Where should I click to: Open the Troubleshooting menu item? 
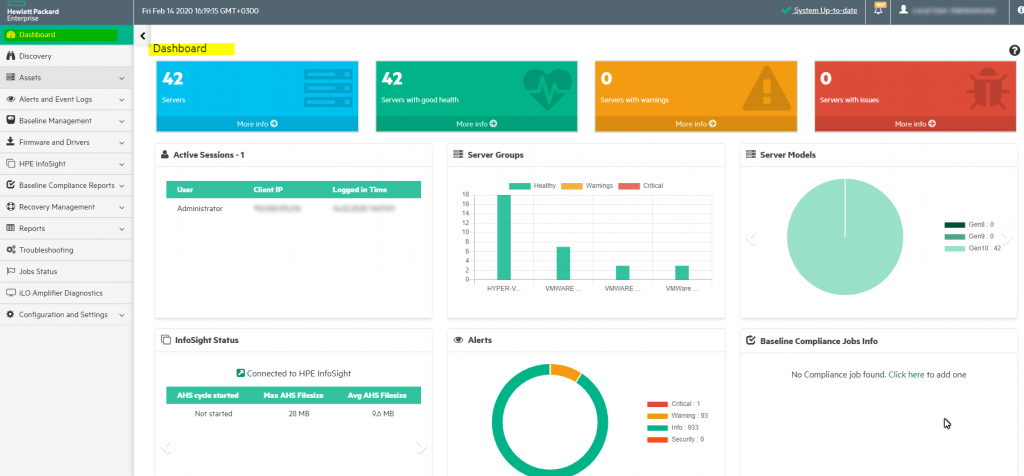coord(65,250)
